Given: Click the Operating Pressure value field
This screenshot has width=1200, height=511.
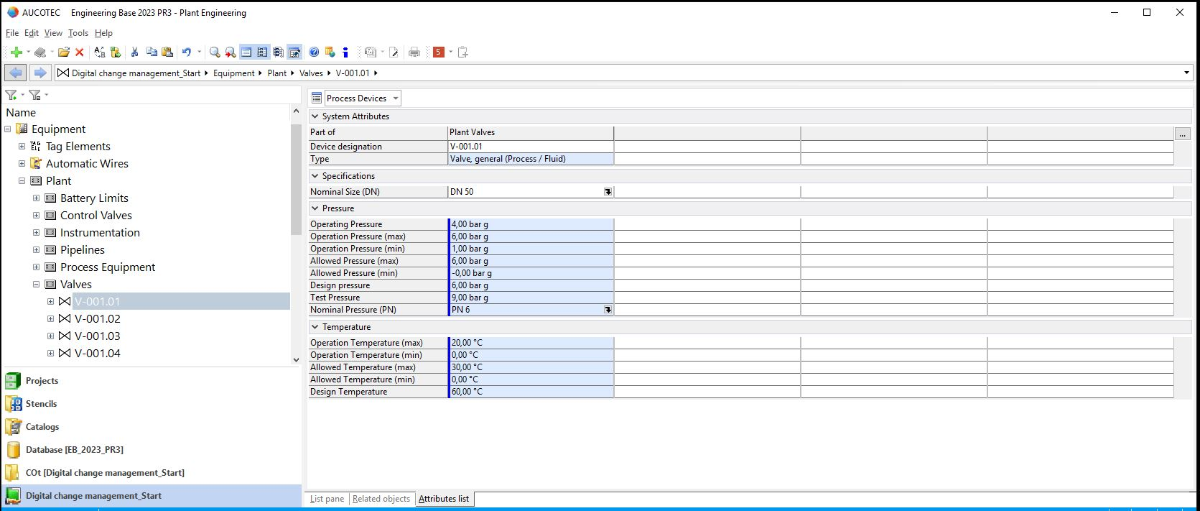Looking at the screenshot, I should (x=530, y=224).
